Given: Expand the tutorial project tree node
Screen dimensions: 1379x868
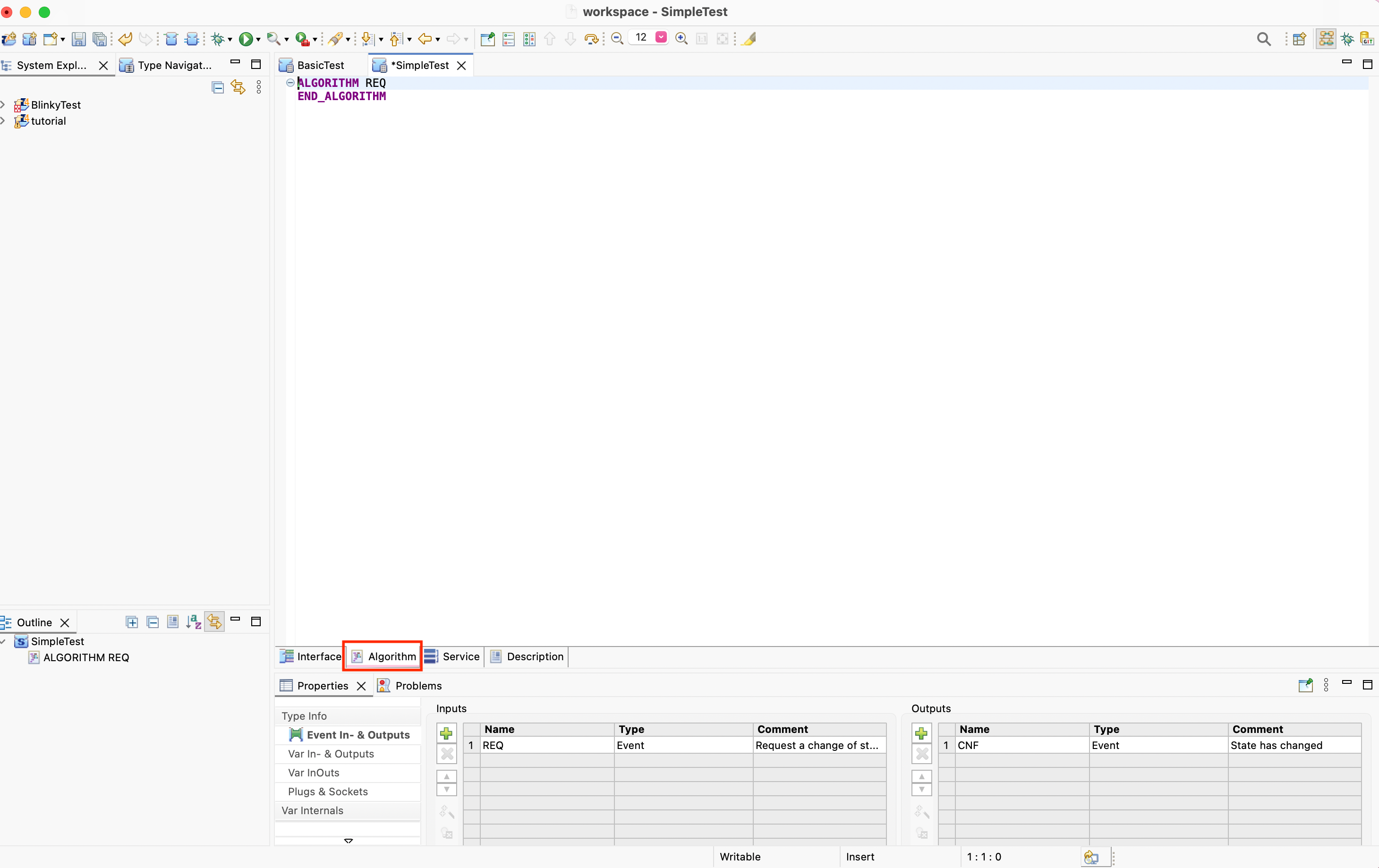Looking at the screenshot, I should click(3, 121).
